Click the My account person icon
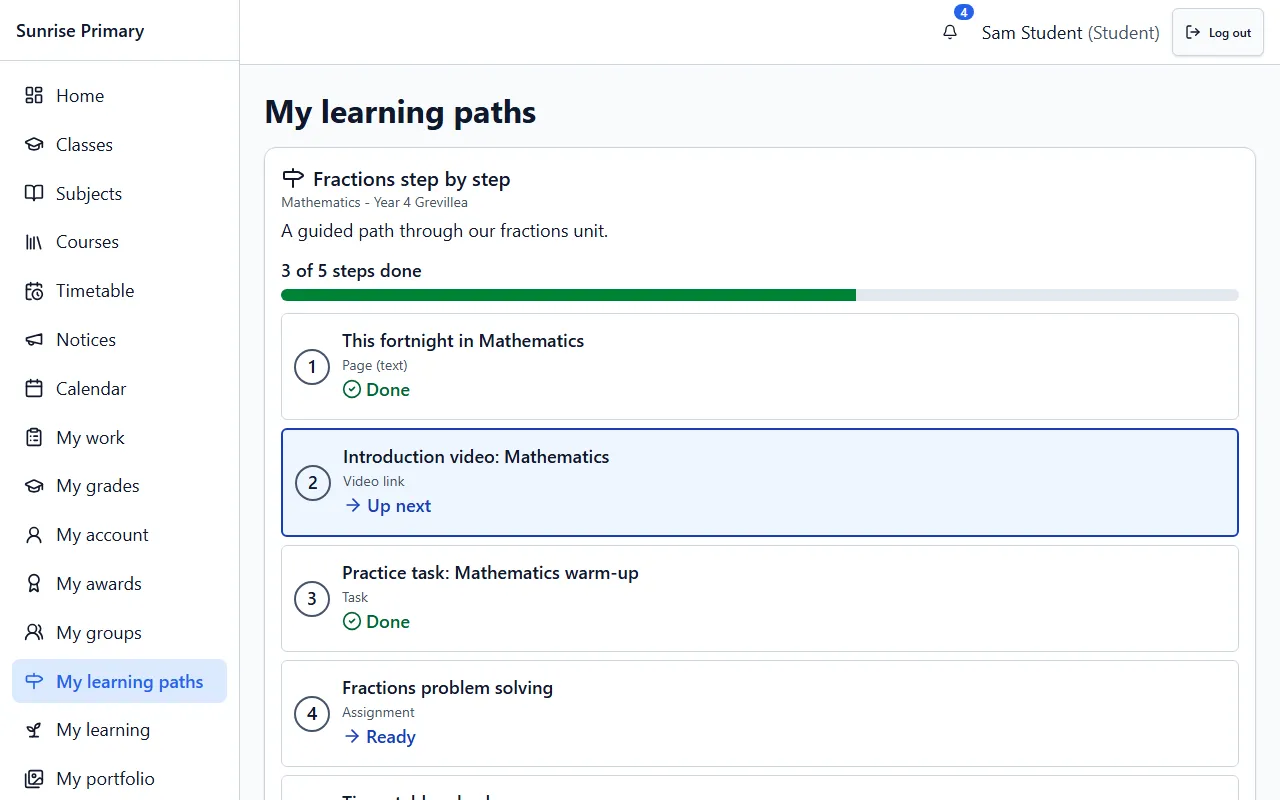 34,535
